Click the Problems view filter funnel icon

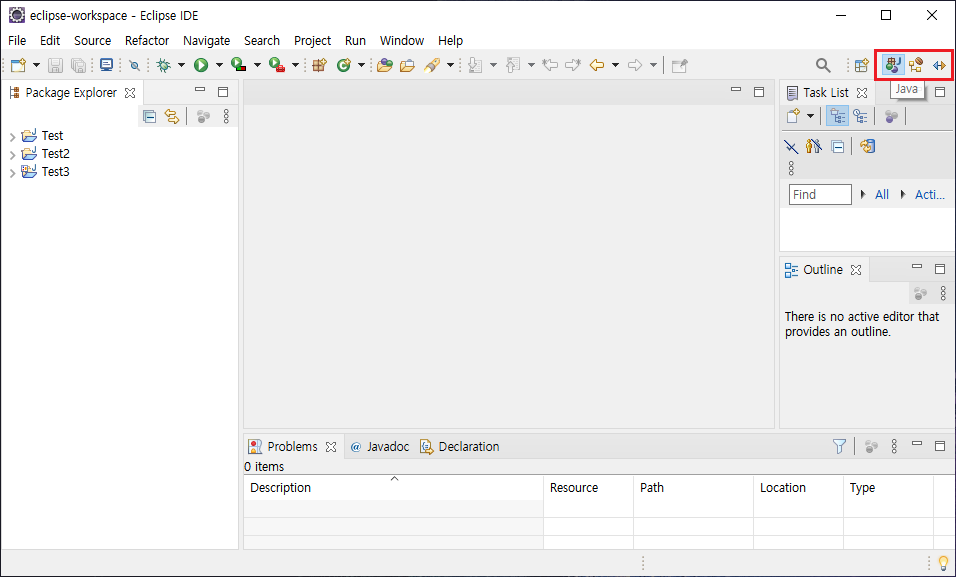[x=840, y=446]
